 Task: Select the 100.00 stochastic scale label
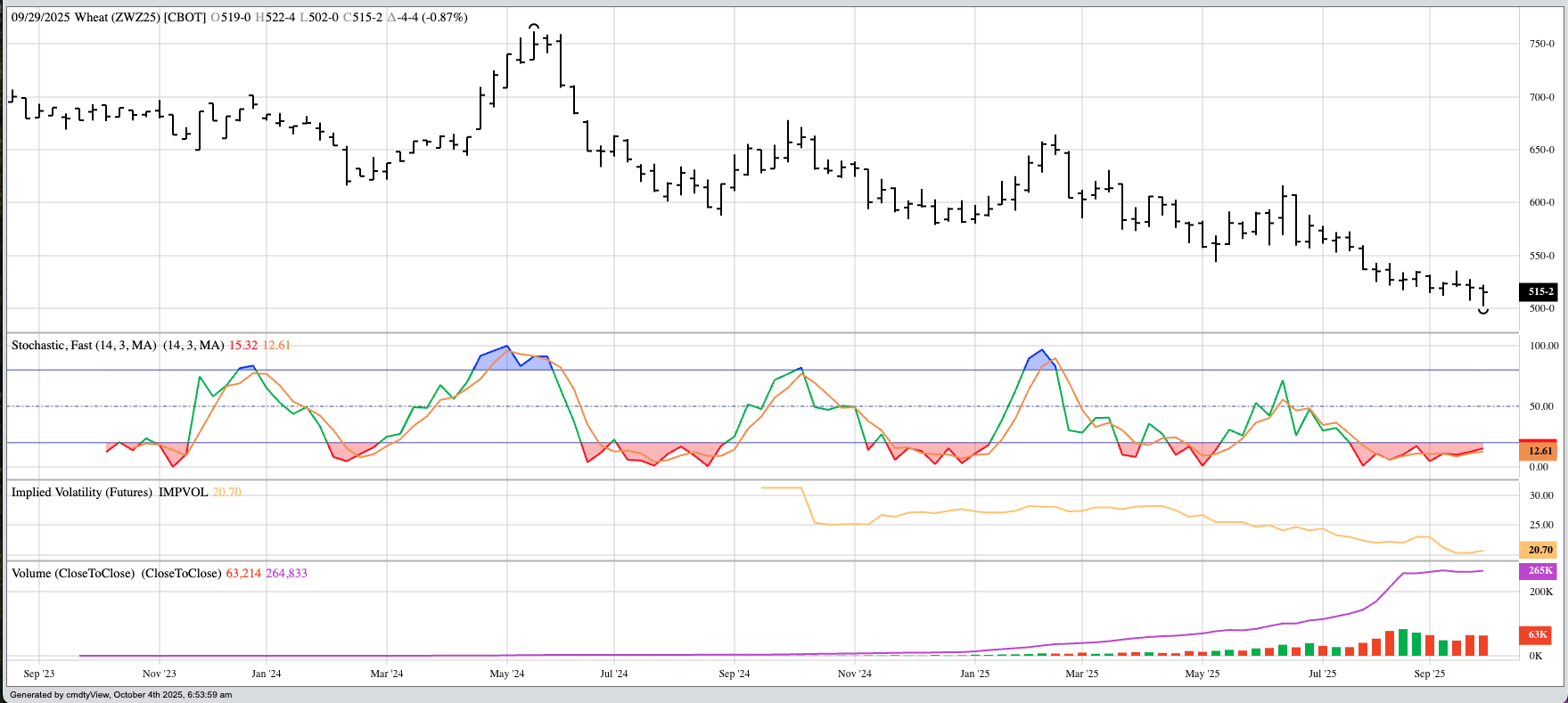(x=1544, y=346)
